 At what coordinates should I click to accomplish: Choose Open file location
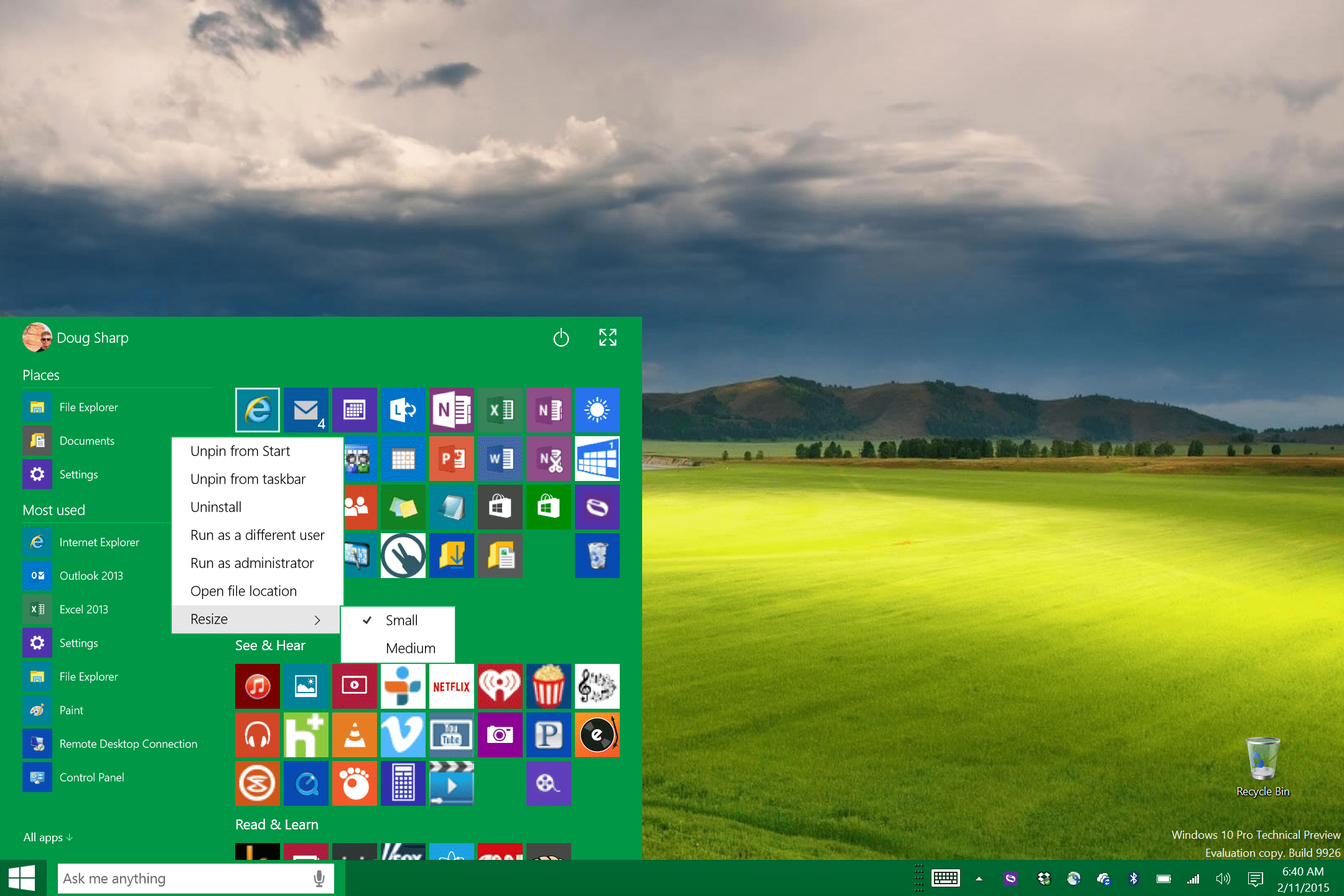[258, 591]
